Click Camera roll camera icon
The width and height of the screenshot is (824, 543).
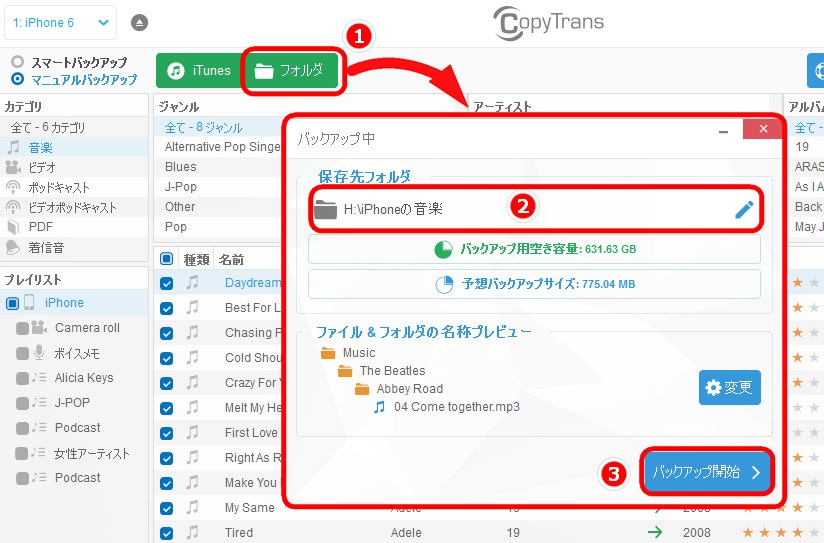coord(39,327)
